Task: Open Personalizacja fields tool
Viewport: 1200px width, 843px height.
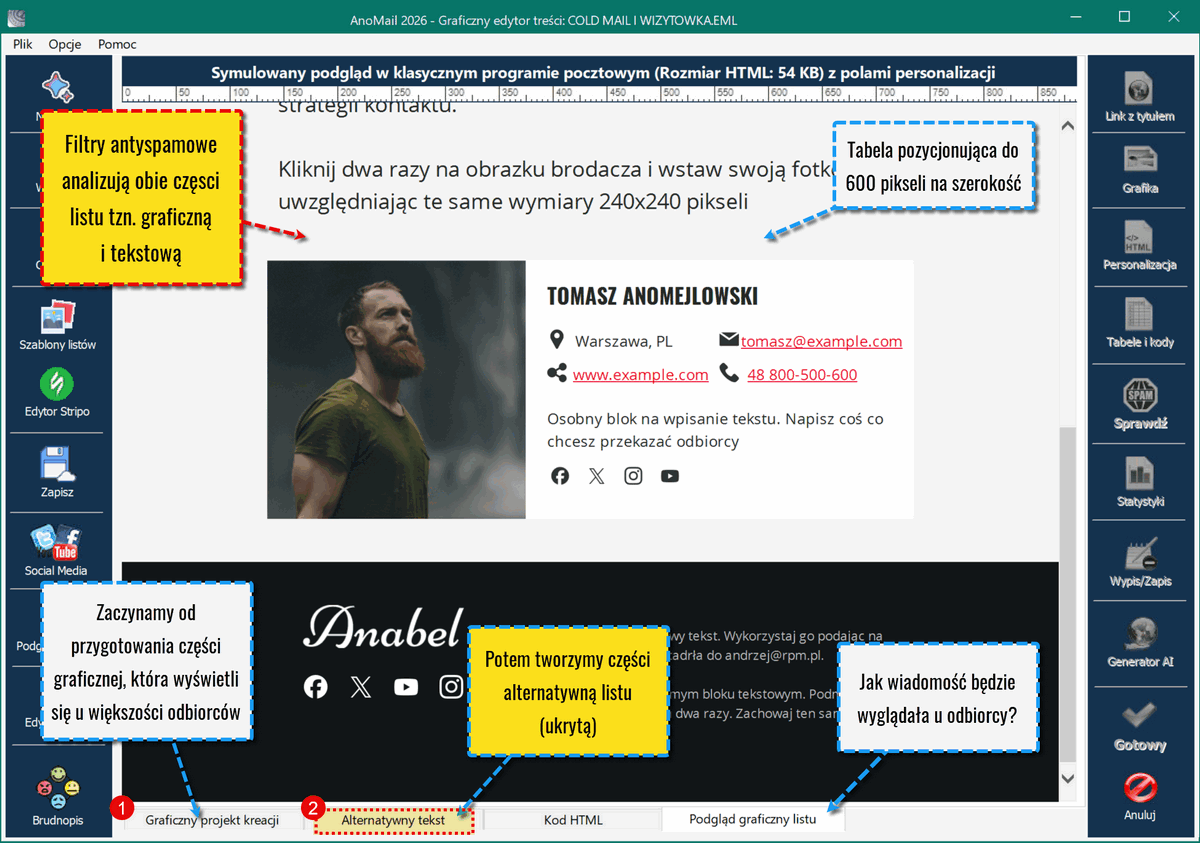Action: [1139, 246]
